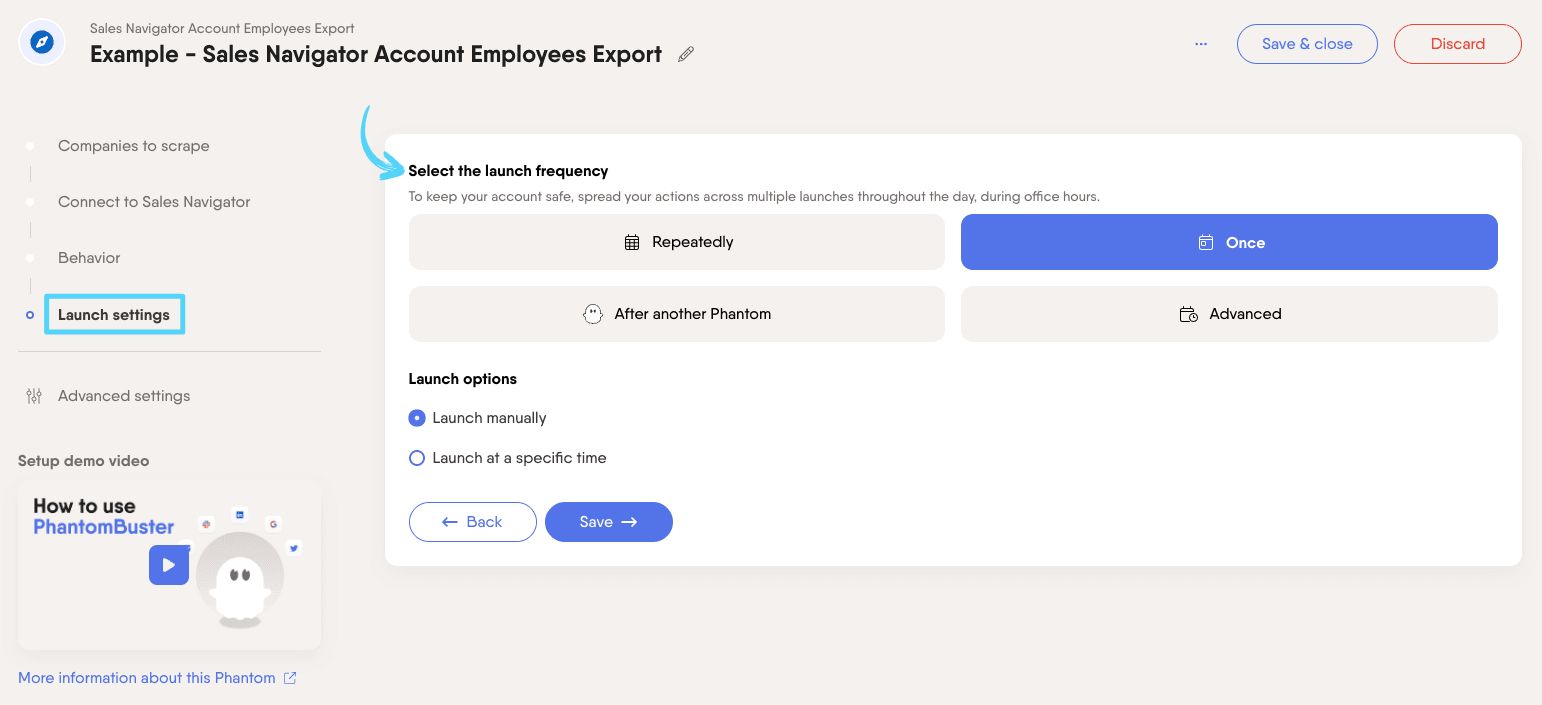The height and width of the screenshot is (705, 1542).
Task: Click the Advanced settings sliders icon
Action: click(34, 396)
